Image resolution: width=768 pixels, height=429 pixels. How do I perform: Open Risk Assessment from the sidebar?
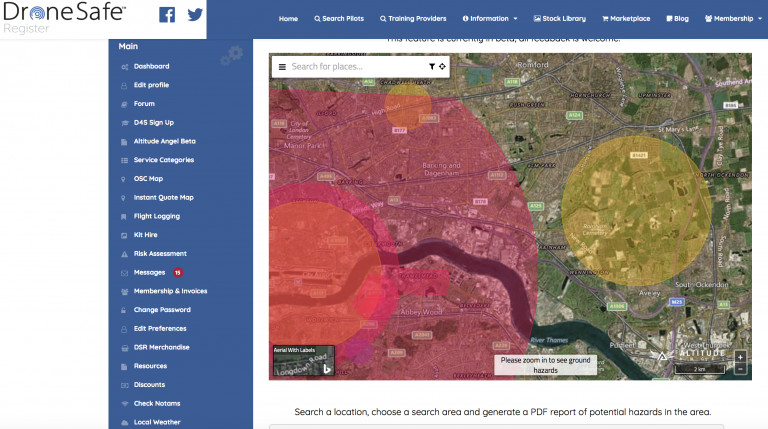coord(160,253)
